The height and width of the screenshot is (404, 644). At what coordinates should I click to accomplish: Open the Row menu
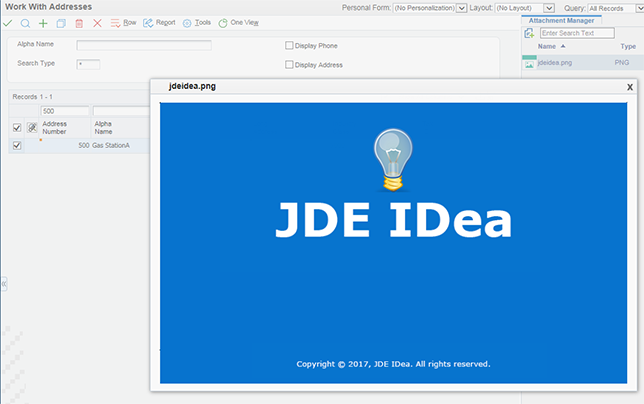[x=123, y=22]
